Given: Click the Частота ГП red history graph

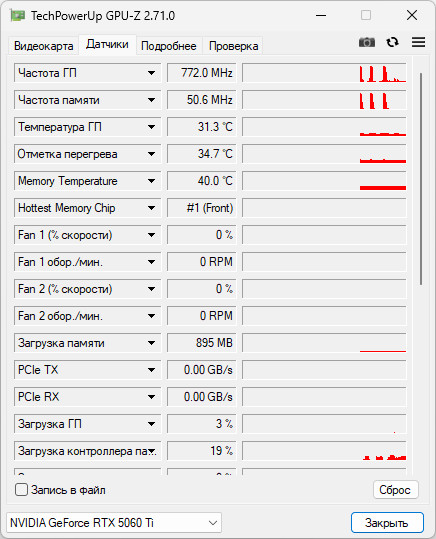Looking at the screenshot, I should click(x=324, y=73).
